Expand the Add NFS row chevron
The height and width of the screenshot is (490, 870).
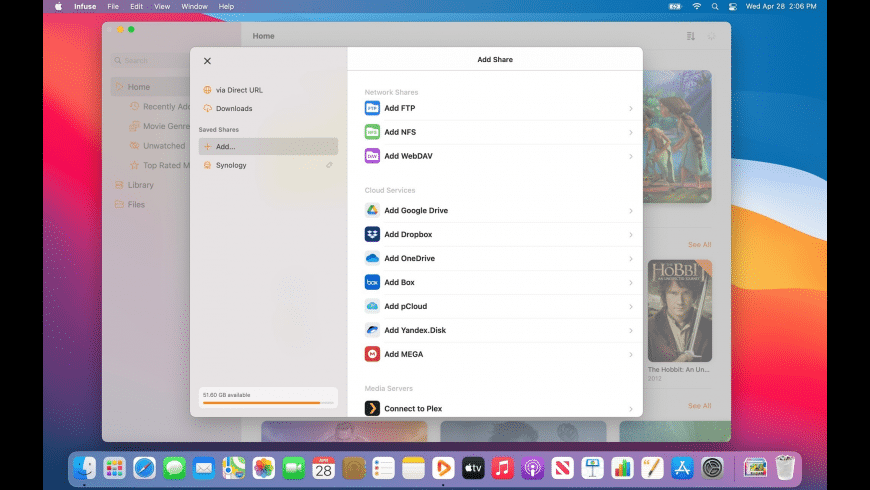[x=631, y=132]
